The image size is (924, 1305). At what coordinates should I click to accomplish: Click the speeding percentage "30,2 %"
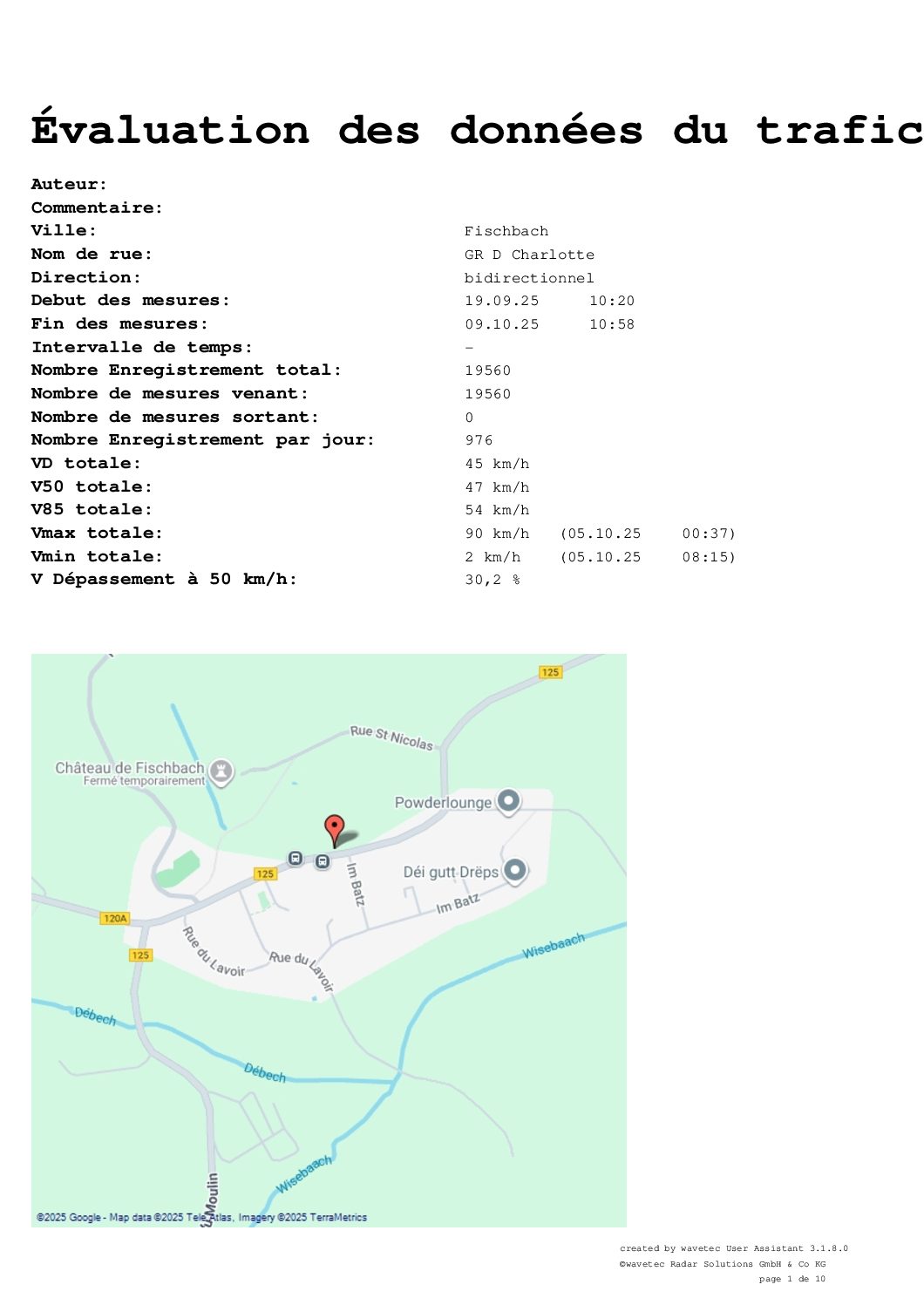click(x=493, y=580)
